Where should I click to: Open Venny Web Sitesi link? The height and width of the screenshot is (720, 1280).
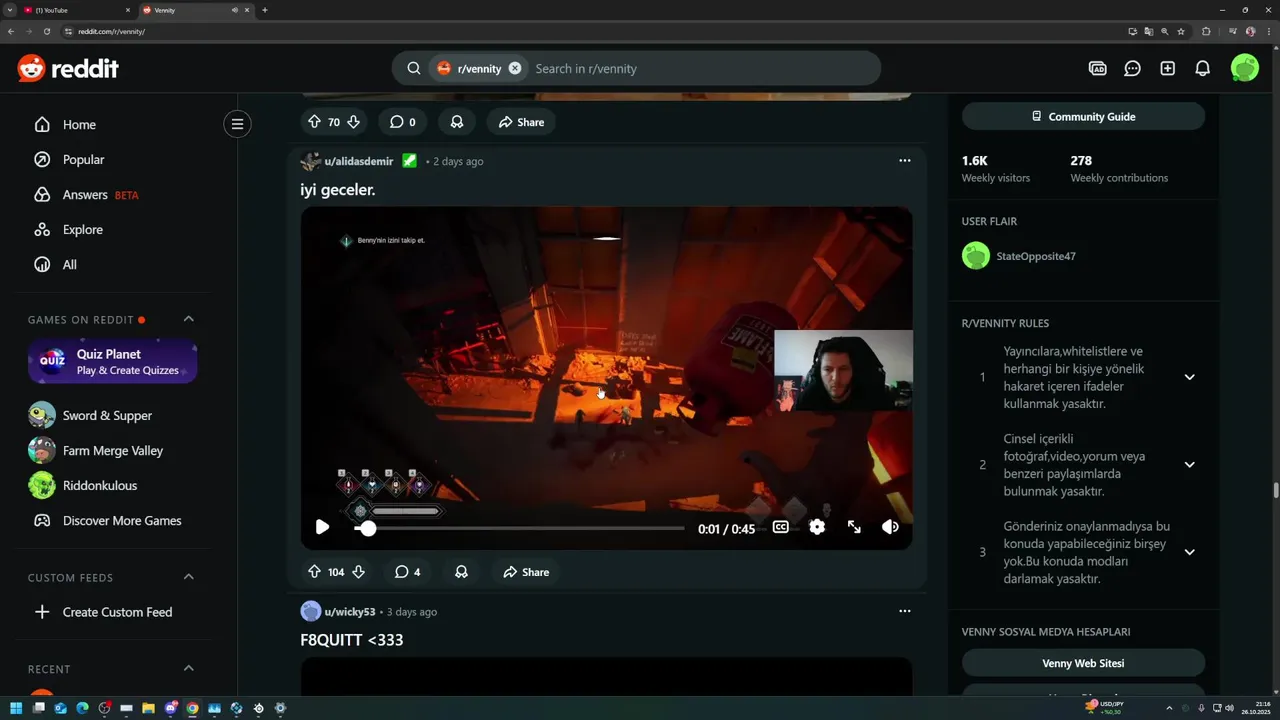1083,663
